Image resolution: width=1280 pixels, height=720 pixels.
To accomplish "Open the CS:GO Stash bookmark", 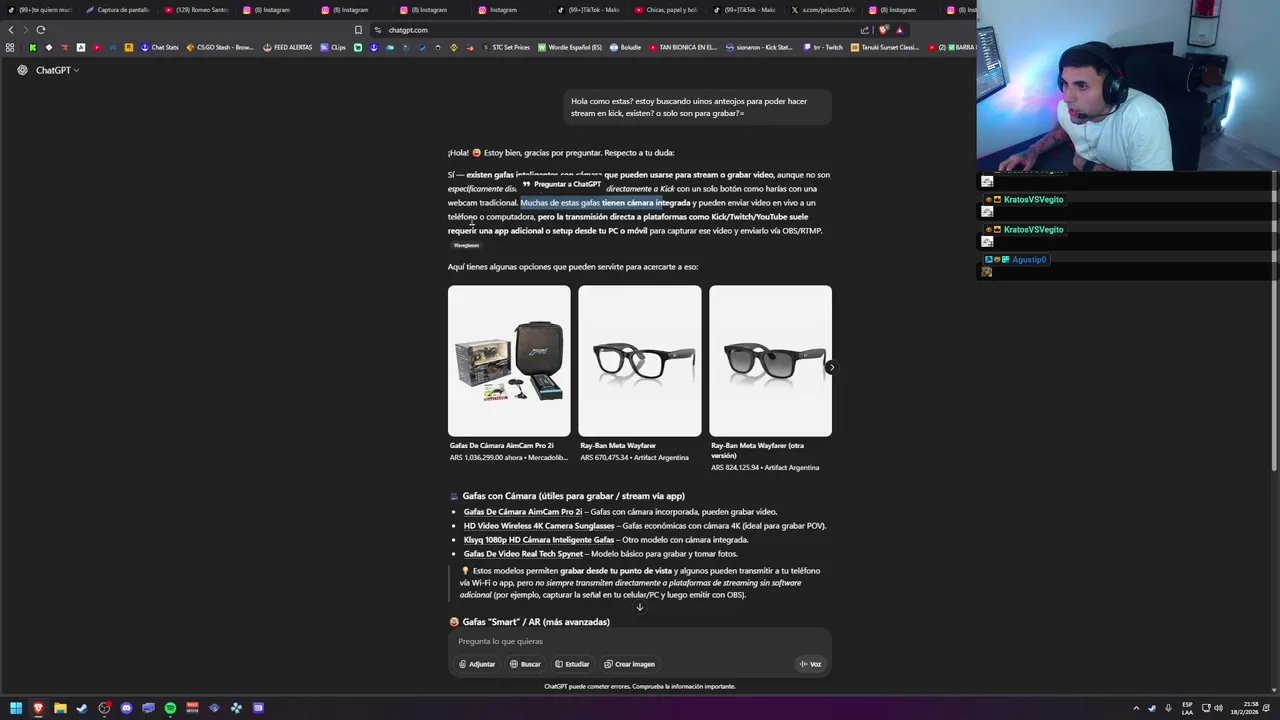I will [x=220, y=47].
